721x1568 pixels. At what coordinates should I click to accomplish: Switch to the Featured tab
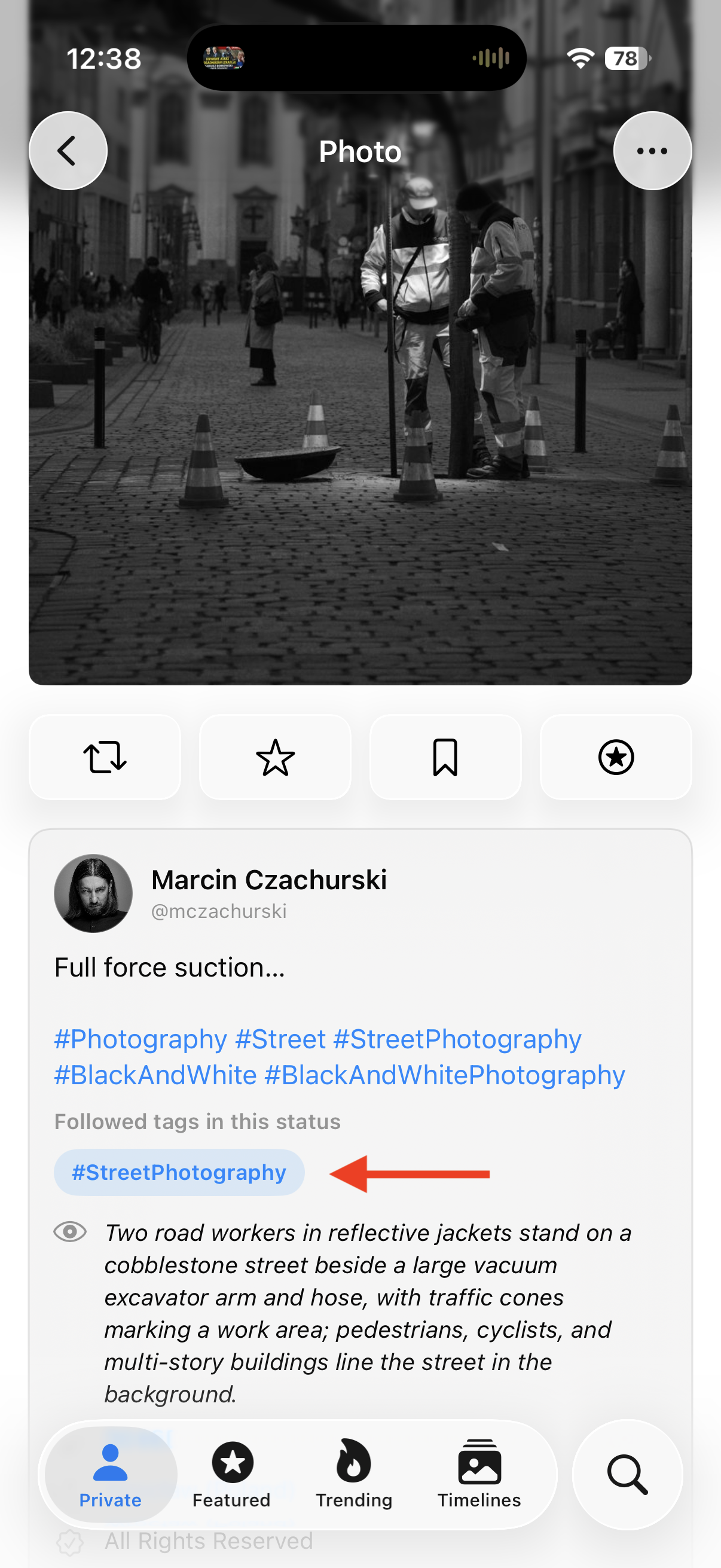(x=232, y=1474)
